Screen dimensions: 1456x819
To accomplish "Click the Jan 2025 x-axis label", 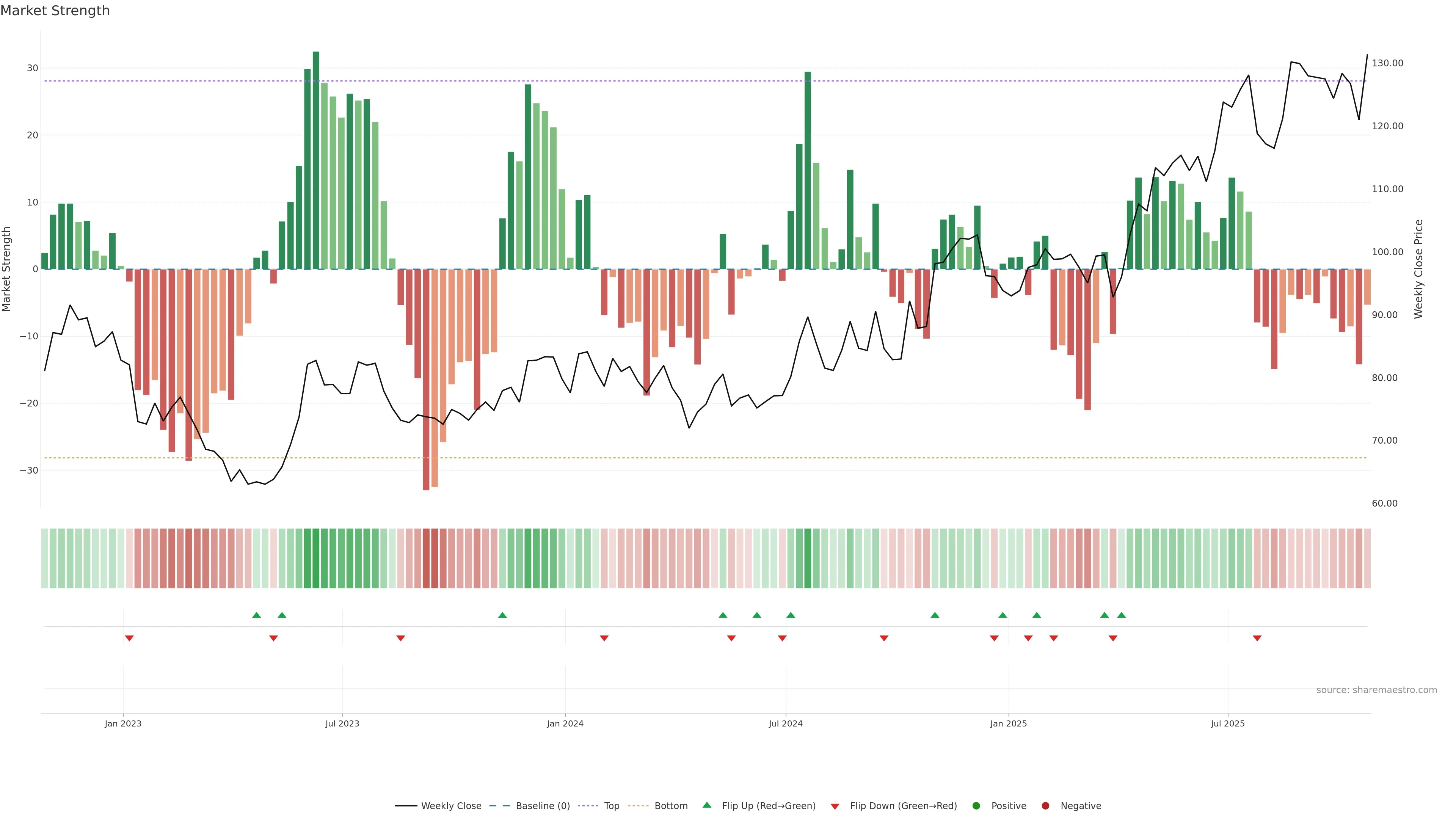I will coord(1008,723).
